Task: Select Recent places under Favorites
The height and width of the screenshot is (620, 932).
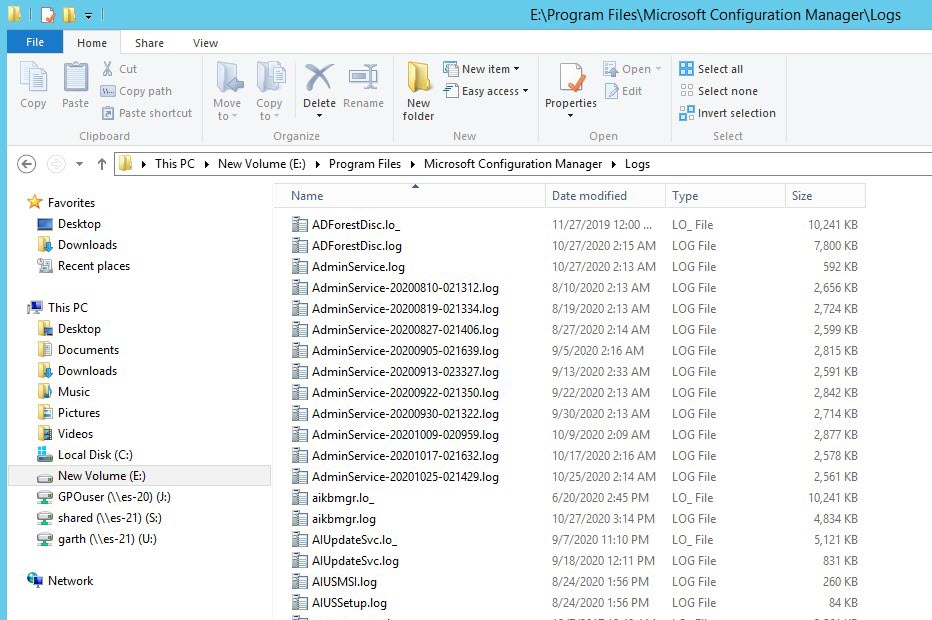Action: [83, 266]
